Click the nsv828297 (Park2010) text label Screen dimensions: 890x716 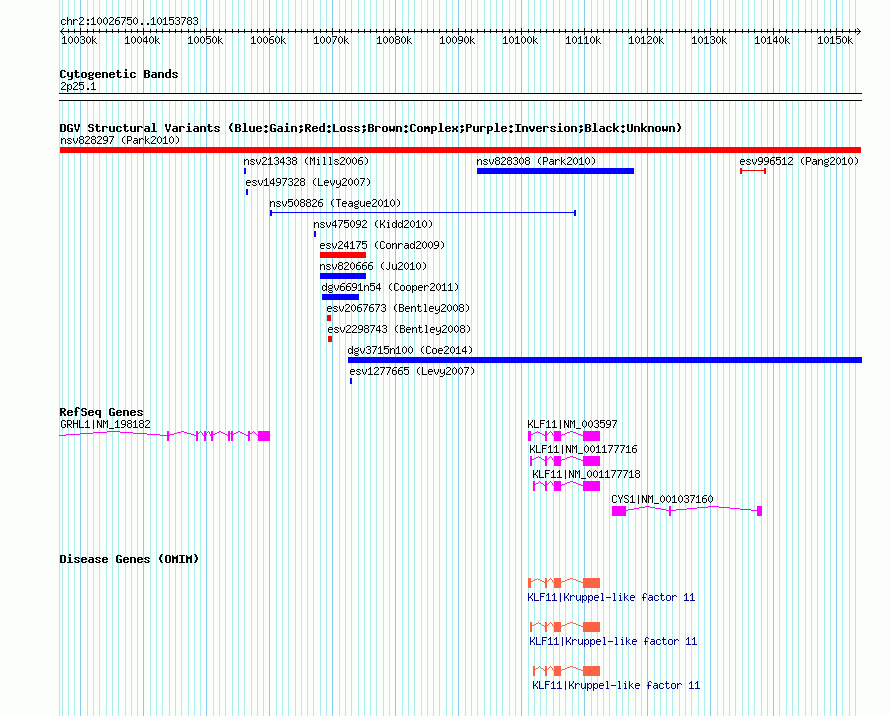point(120,140)
